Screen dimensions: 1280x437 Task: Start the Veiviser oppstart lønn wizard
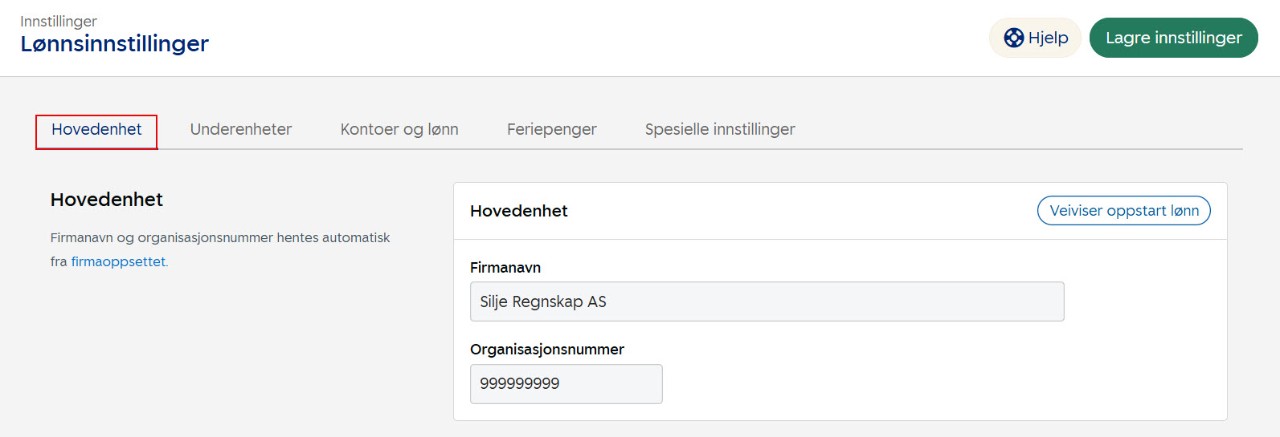pyautogui.click(x=1124, y=211)
